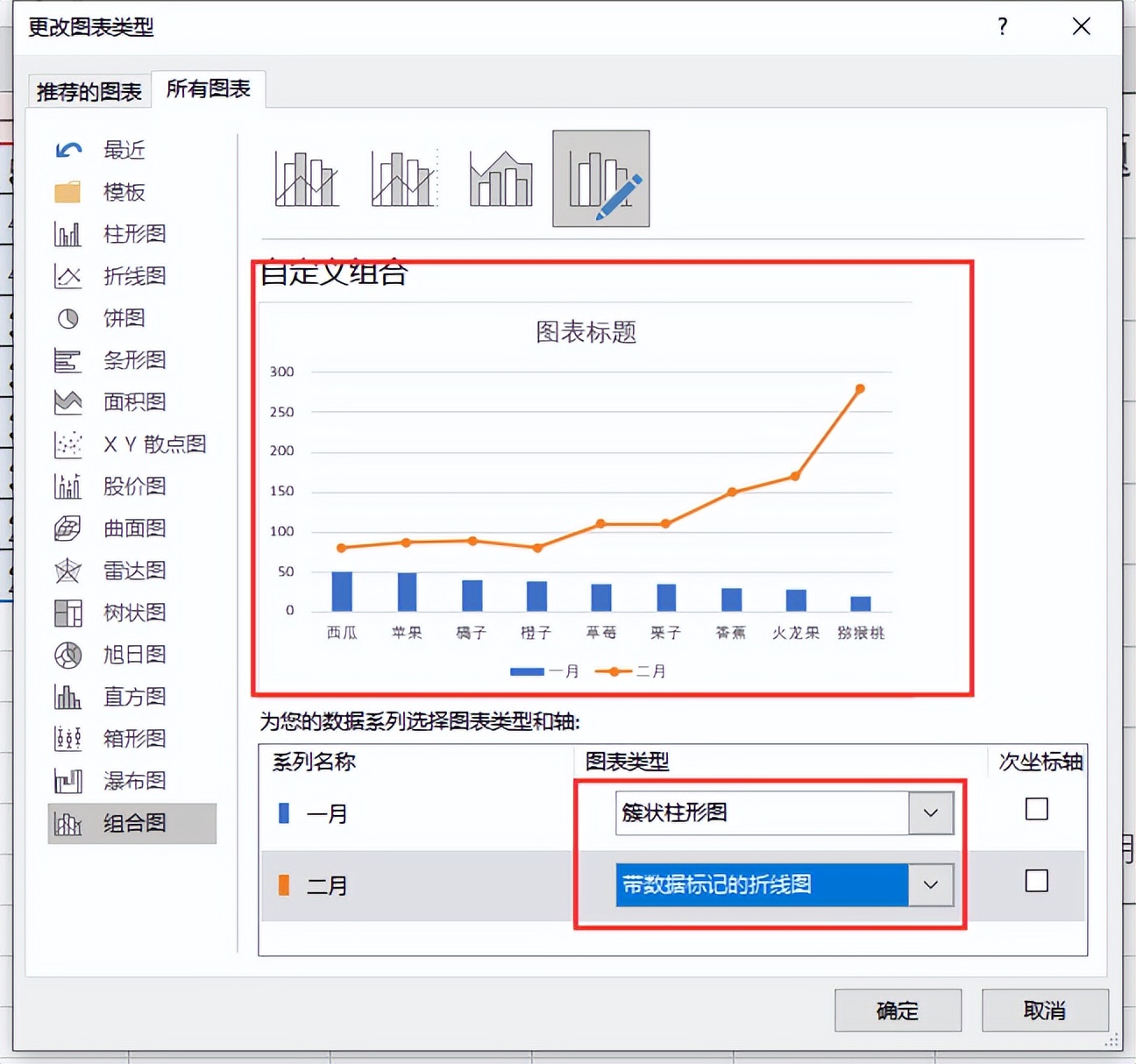
Task: Select the 直方图 histogram category
Action: pos(134,697)
